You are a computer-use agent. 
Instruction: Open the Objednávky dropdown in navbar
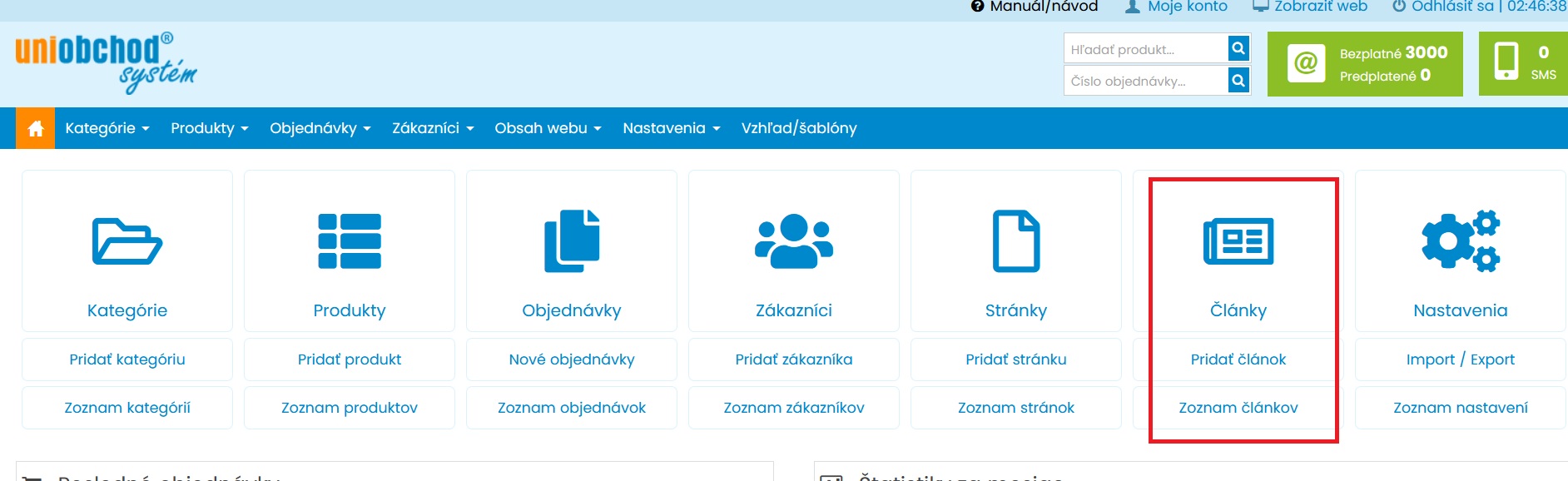coord(320,128)
